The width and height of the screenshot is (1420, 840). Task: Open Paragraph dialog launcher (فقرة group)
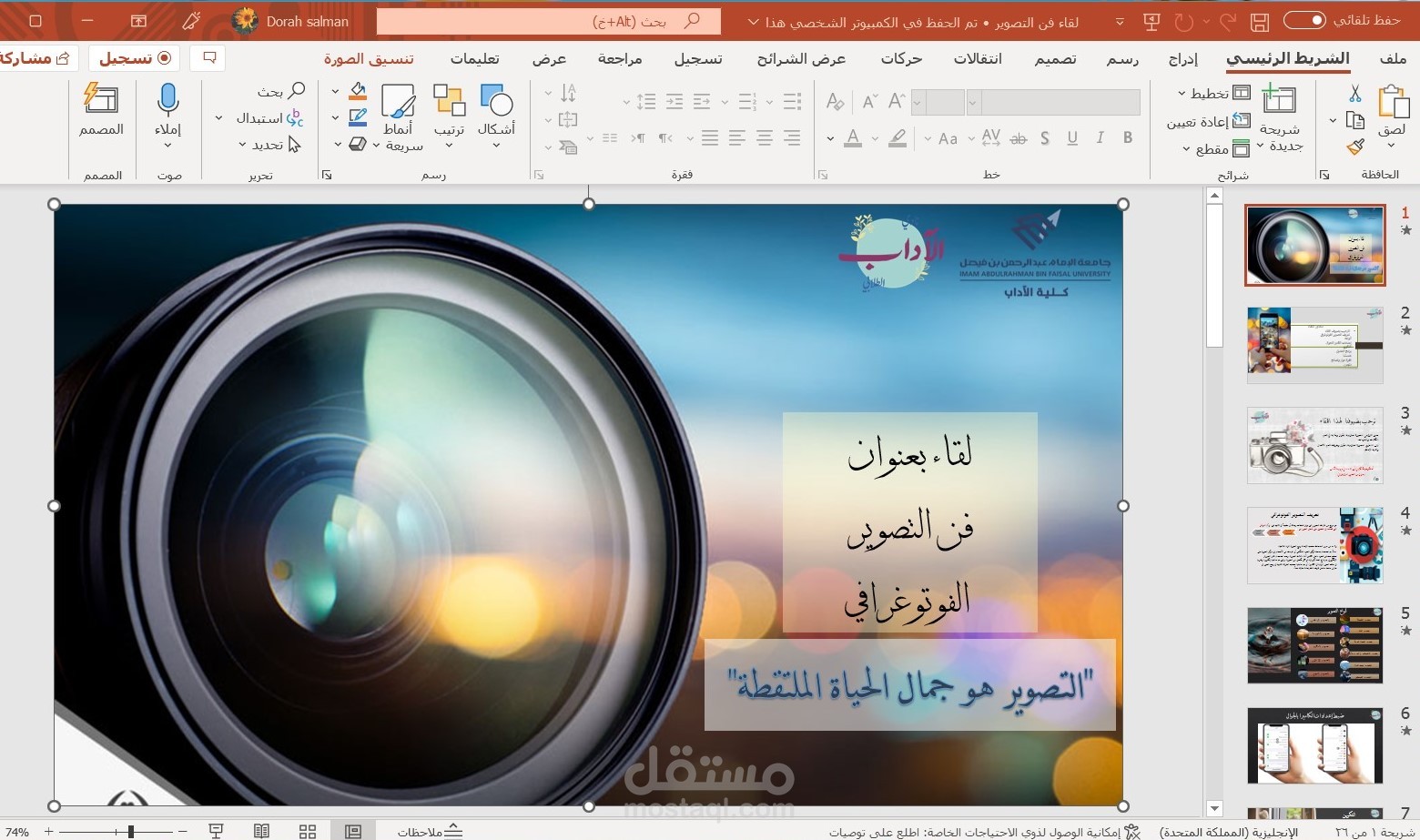pos(539,175)
